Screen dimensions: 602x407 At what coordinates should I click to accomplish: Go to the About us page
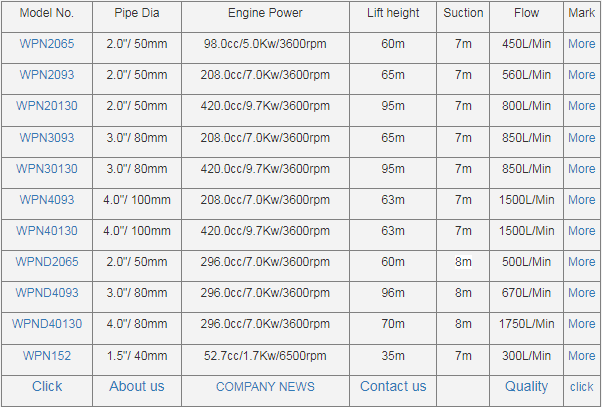pyautogui.click(x=137, y=386)
